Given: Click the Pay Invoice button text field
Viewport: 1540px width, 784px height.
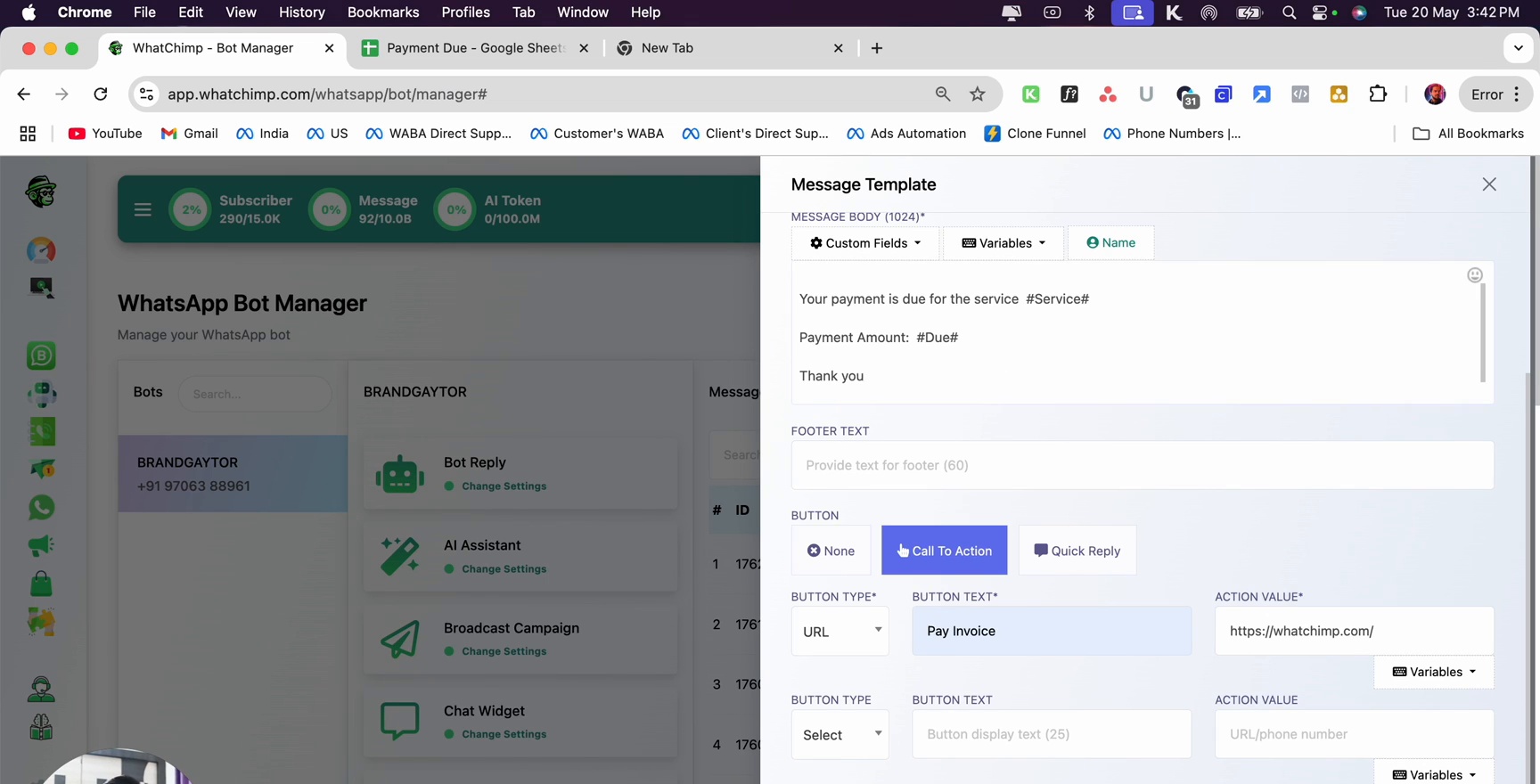Looking at the screenshot, I should click(1052, 632).
